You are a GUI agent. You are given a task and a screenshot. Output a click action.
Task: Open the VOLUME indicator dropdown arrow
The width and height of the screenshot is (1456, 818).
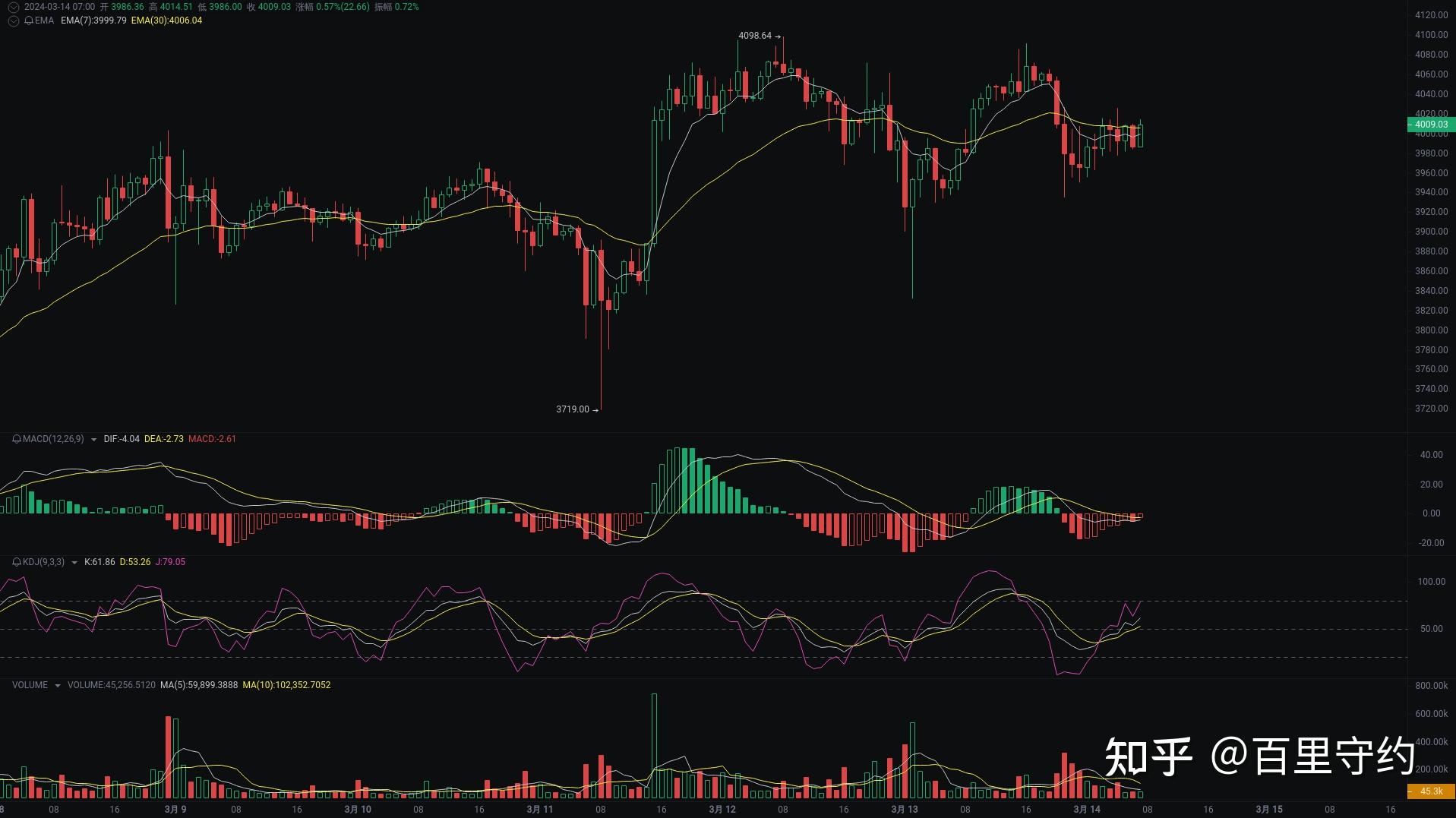pos(58,686)
